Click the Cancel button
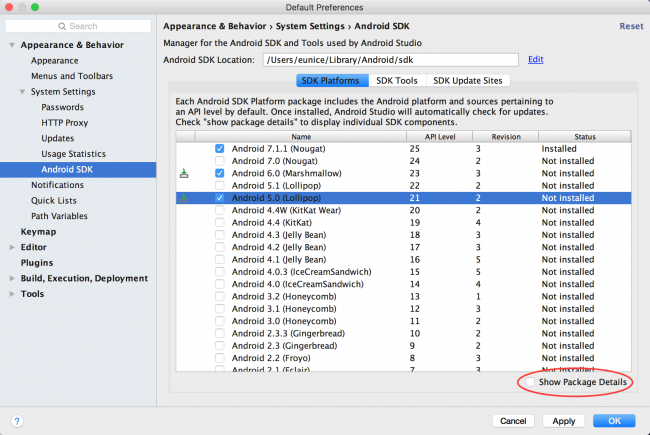Image resolution: width=650 pixels, height=435 pixels. (x=513, y=421)
